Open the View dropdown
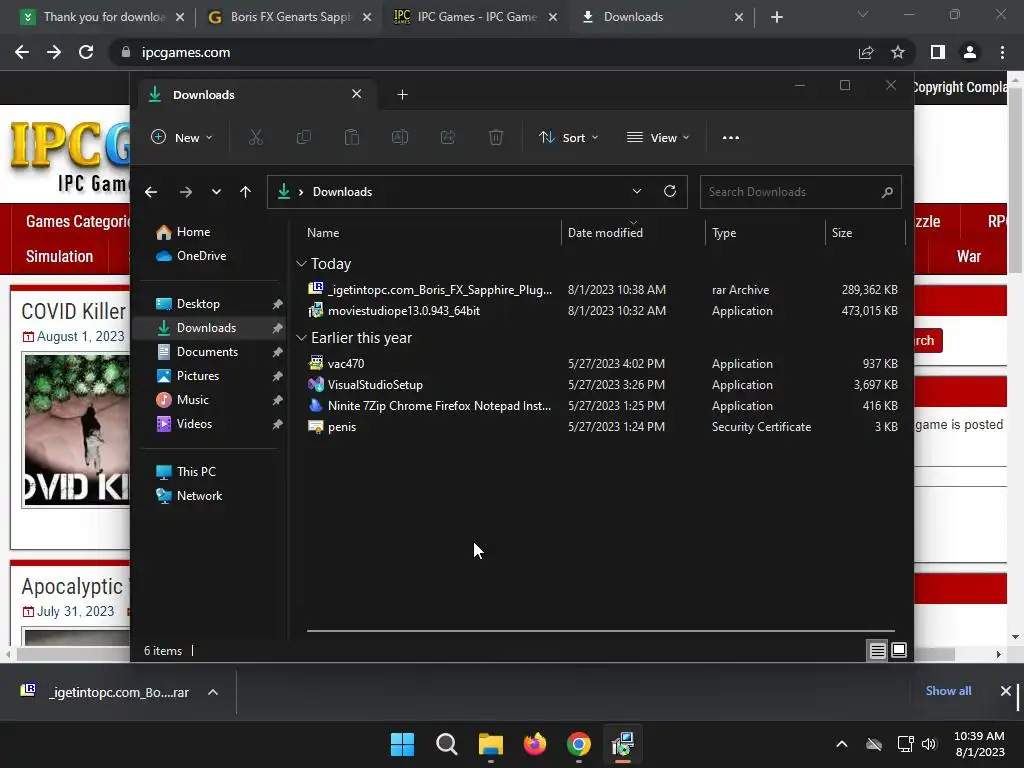The width and height of the screenshot is (1024, 768). pyautogui.click(x=658, y=137)
